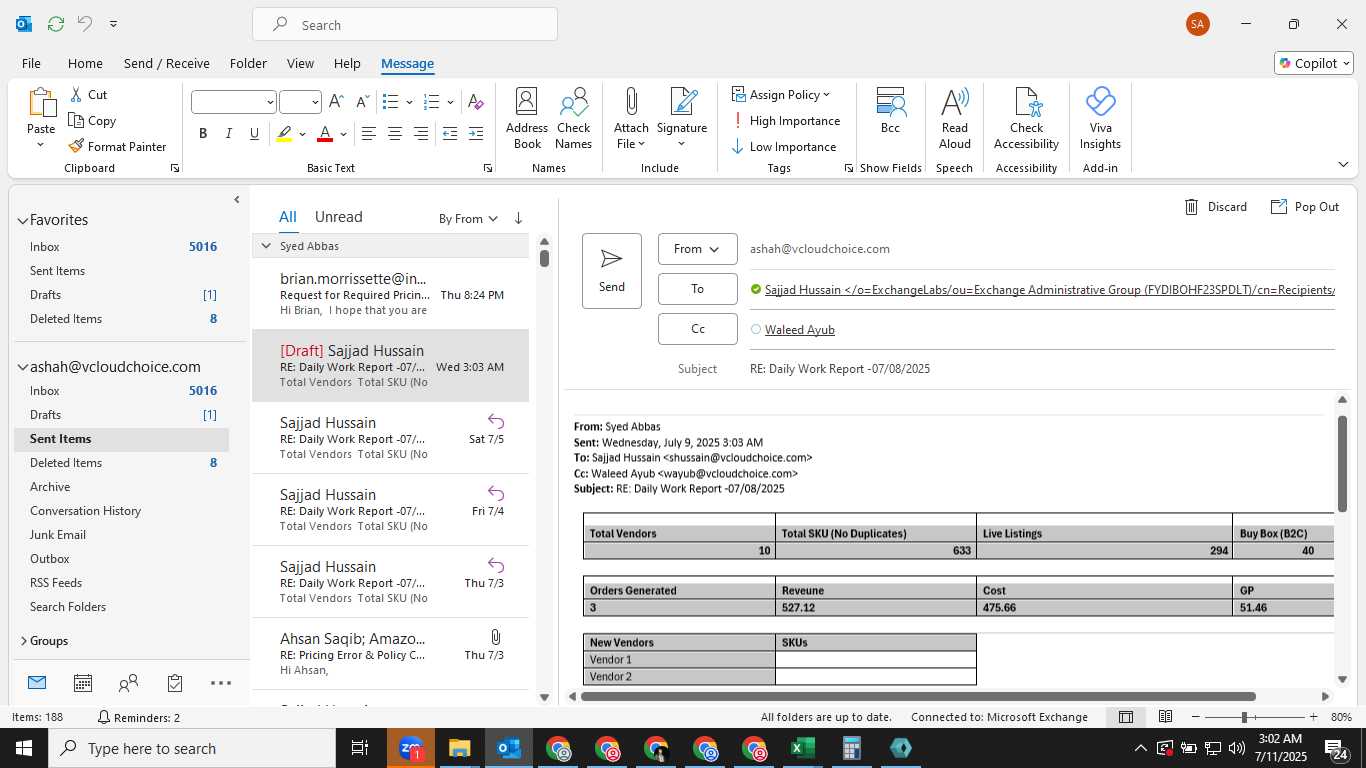Open the People view icon
Screen dimensions: 1366x768
point(128,683)
